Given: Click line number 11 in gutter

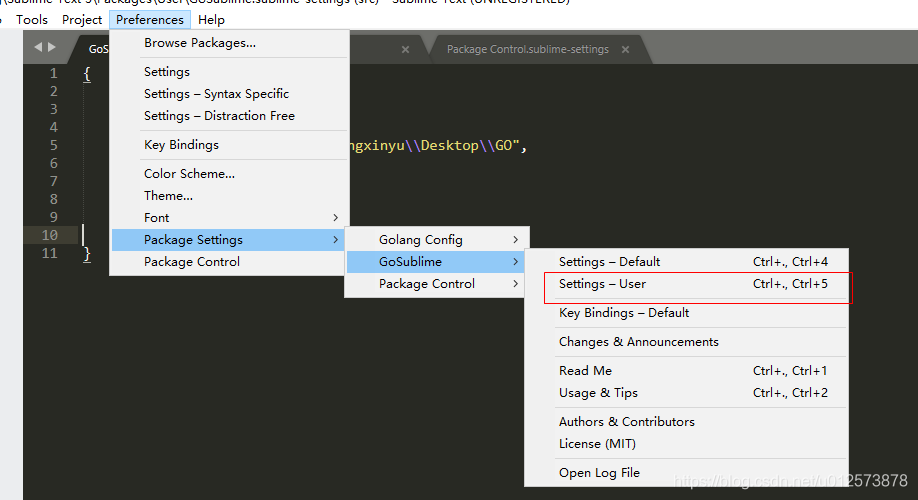Looking at the screenshot, I should 50,253.
